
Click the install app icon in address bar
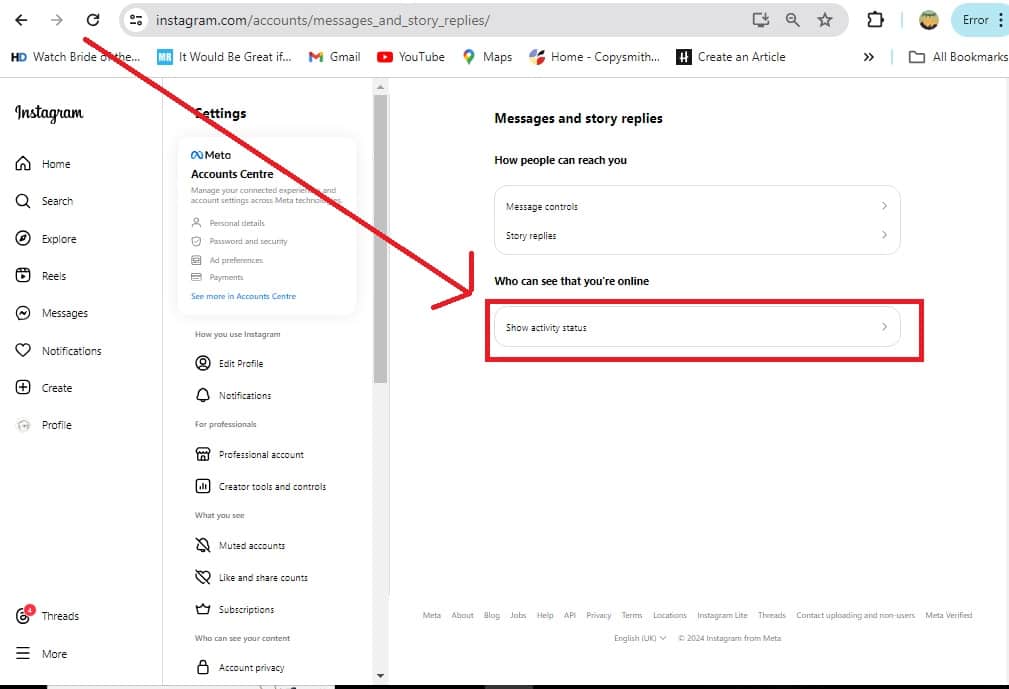point(761,20)
